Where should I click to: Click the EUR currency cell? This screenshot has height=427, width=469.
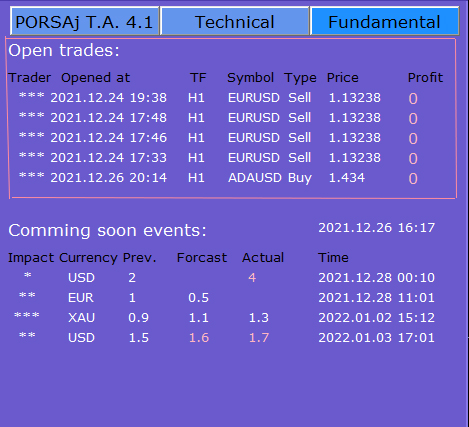point(81,298)
